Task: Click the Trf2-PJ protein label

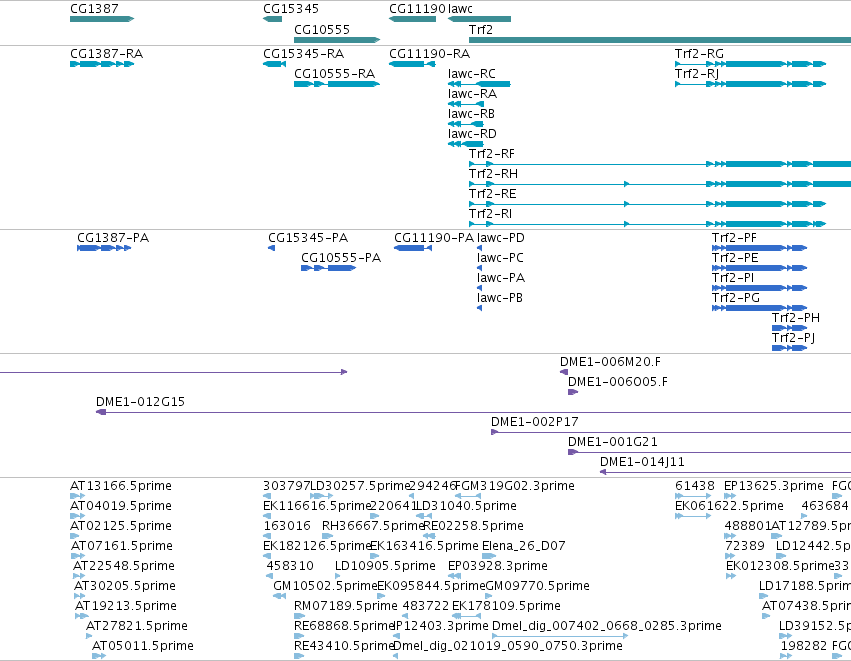Action: tap(793, 339)
